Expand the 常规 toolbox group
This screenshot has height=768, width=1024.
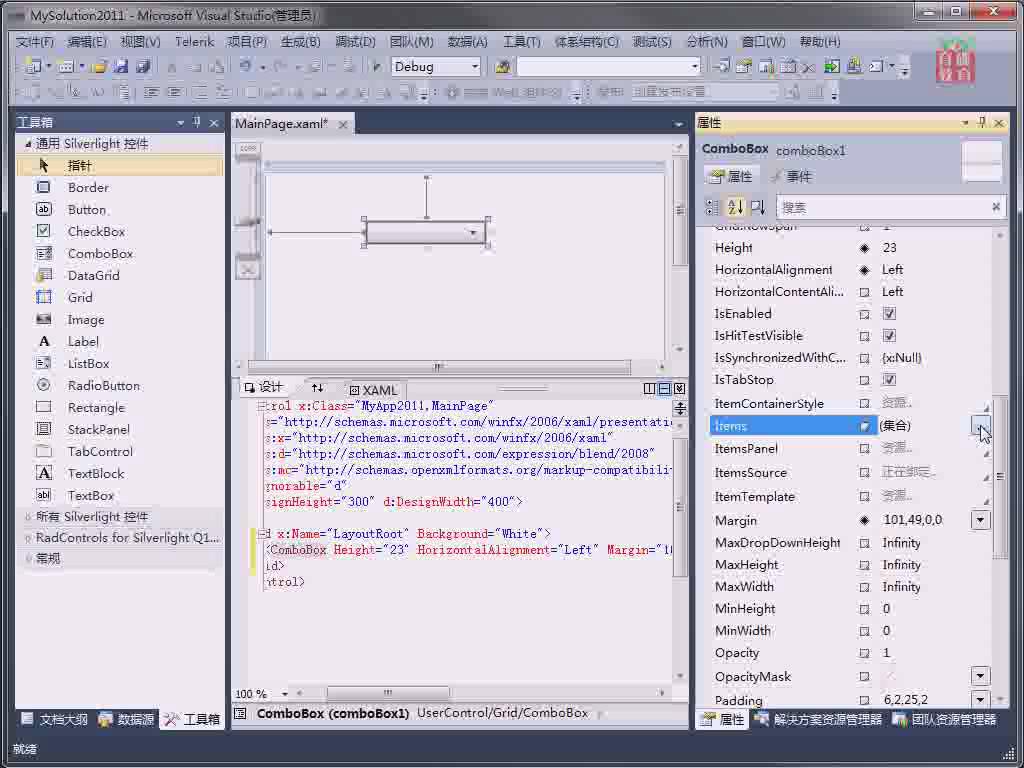pyautogui.click(x=27, y=559)
